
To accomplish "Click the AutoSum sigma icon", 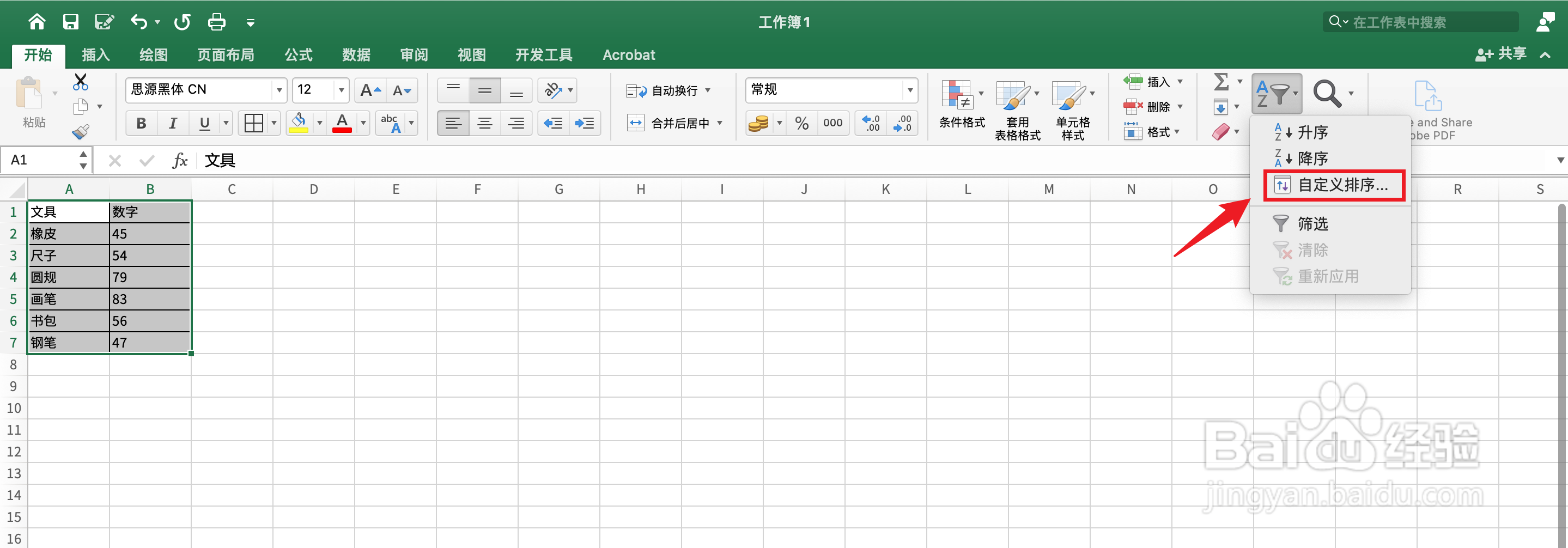I will pos(1221,82).
